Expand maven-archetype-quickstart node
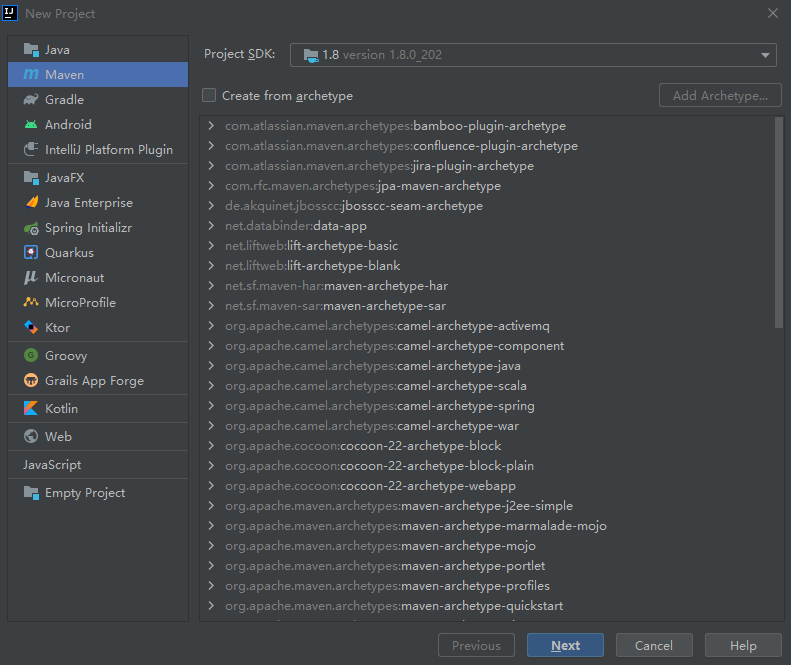The width and height of the screenshot is (791, 665). [211, 605]
